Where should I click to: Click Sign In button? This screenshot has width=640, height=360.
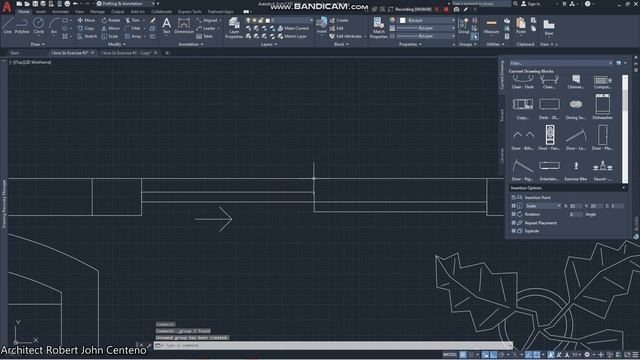(530, 4)
